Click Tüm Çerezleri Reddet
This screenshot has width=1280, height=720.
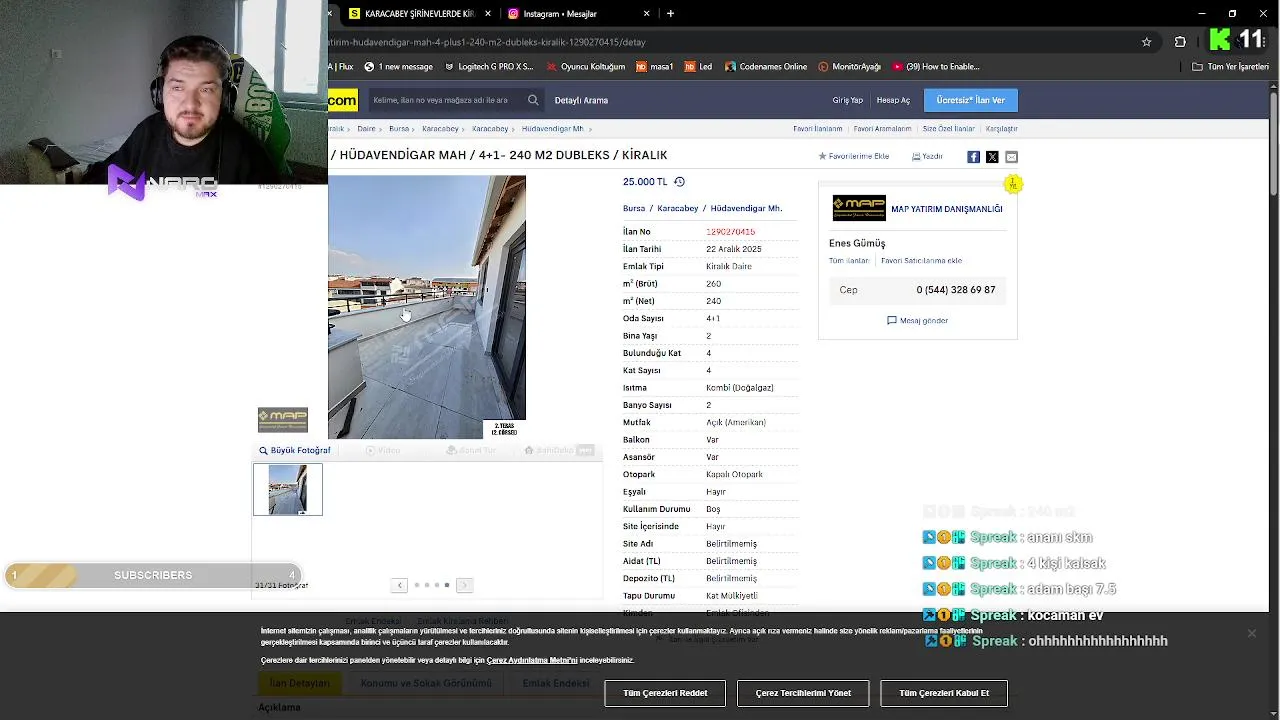pyautogui.click(x=665, y=693)
